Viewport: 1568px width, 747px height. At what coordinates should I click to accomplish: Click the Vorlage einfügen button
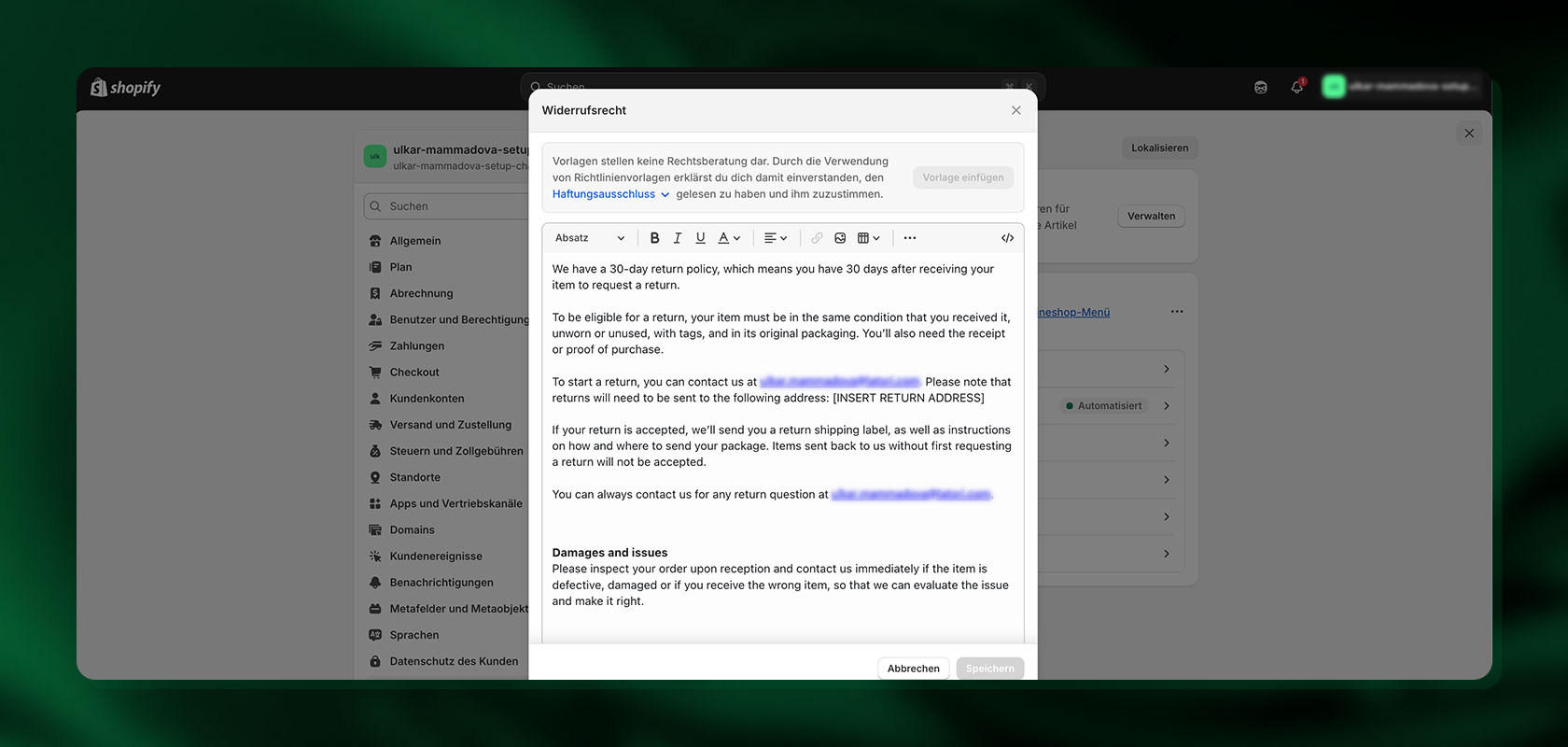click(963, 177)
